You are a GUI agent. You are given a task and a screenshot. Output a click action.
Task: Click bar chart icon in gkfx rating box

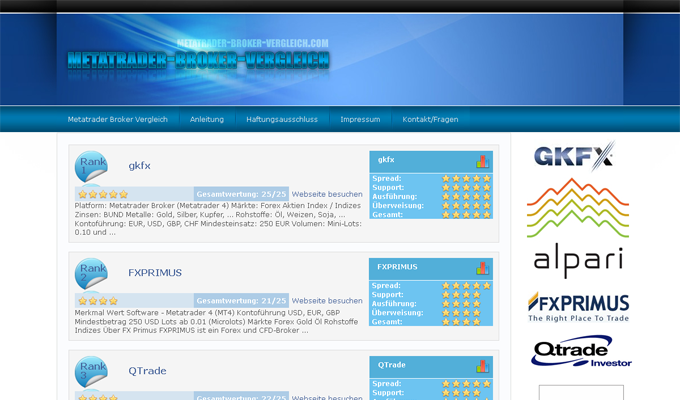(x=482, y=161)
